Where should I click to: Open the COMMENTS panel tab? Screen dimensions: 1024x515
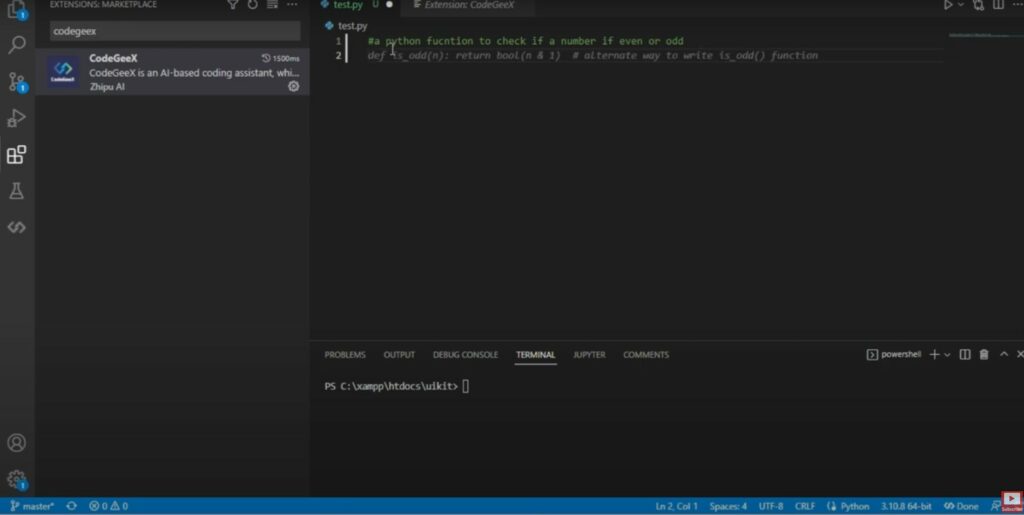tap(646, 355)
